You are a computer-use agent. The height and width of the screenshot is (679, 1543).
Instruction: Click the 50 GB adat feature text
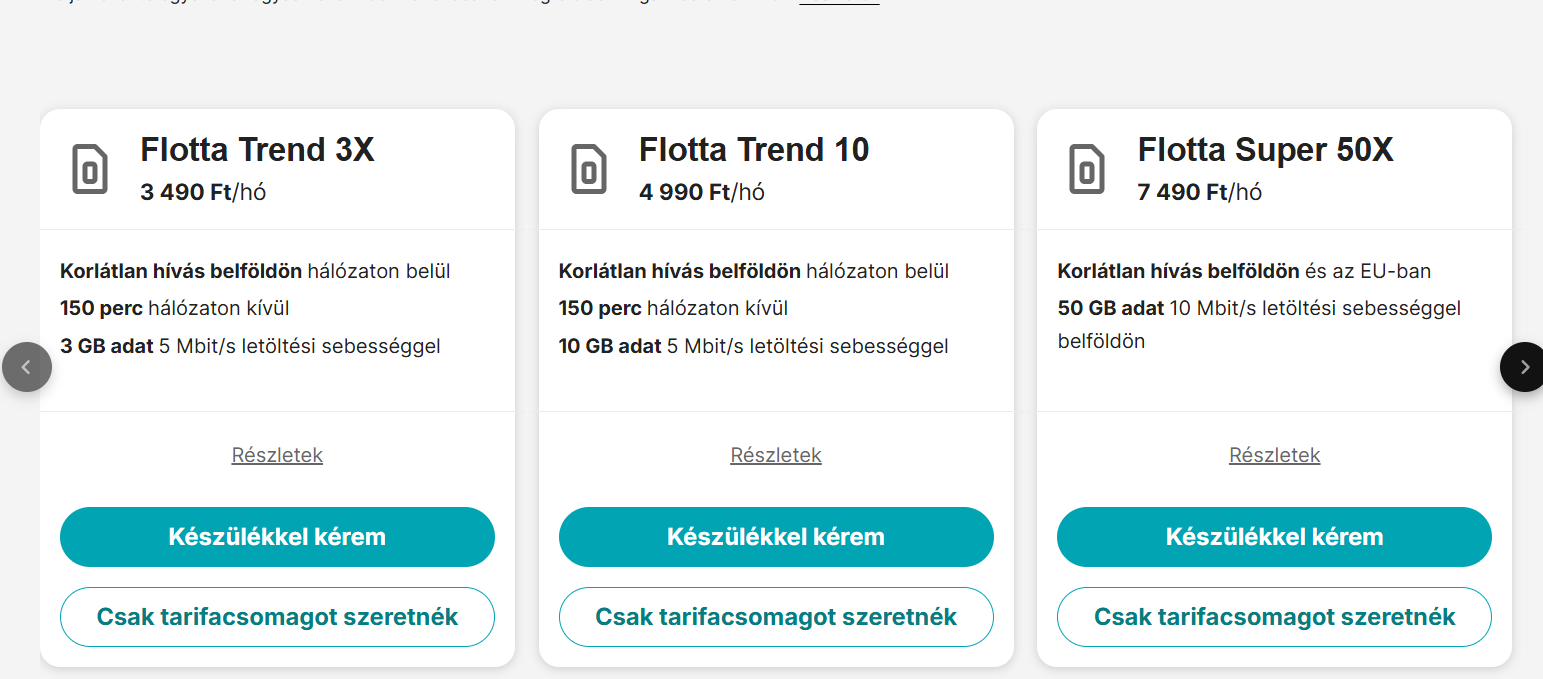pos(1111,308)
